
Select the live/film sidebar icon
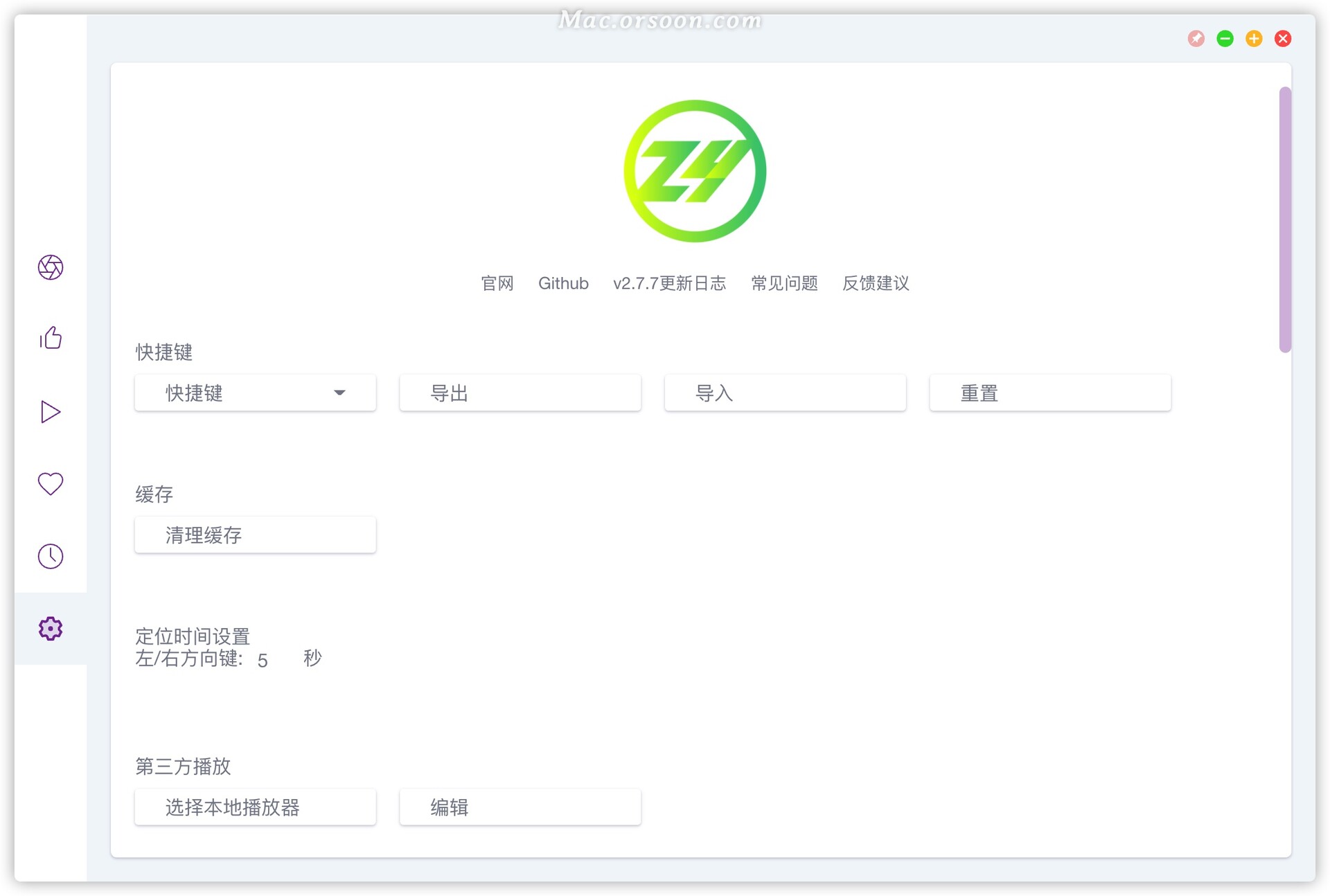[49, 268]
